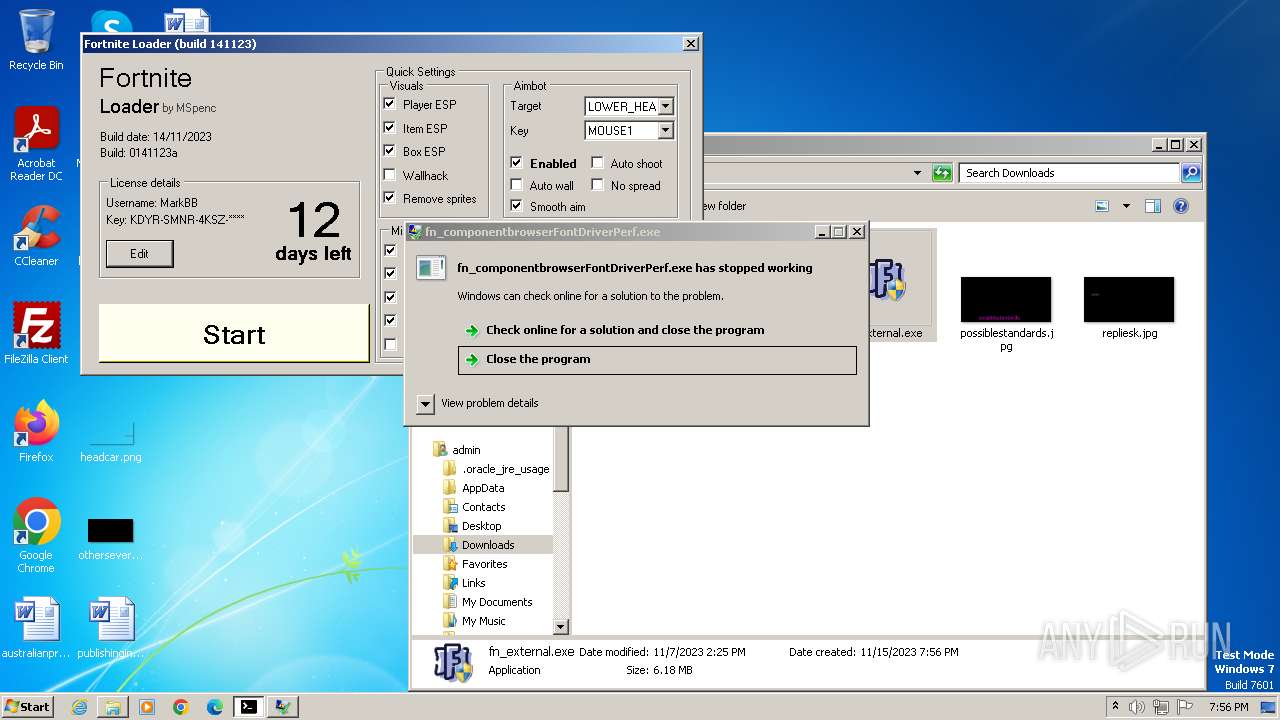Click the search magnifier in Explorer
The image size is (1280, 720).
[1190, 173]
